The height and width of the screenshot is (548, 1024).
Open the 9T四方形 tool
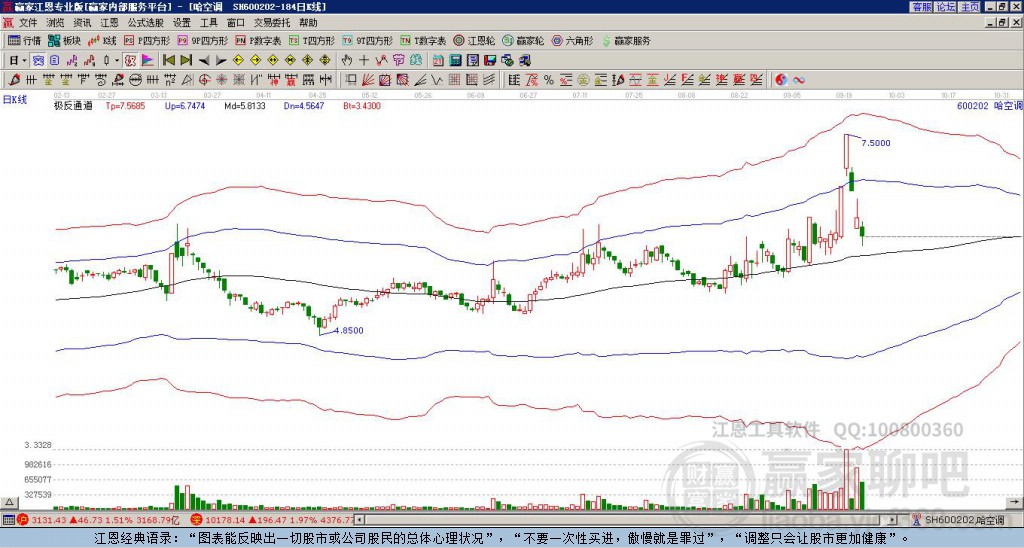[367, 40]
